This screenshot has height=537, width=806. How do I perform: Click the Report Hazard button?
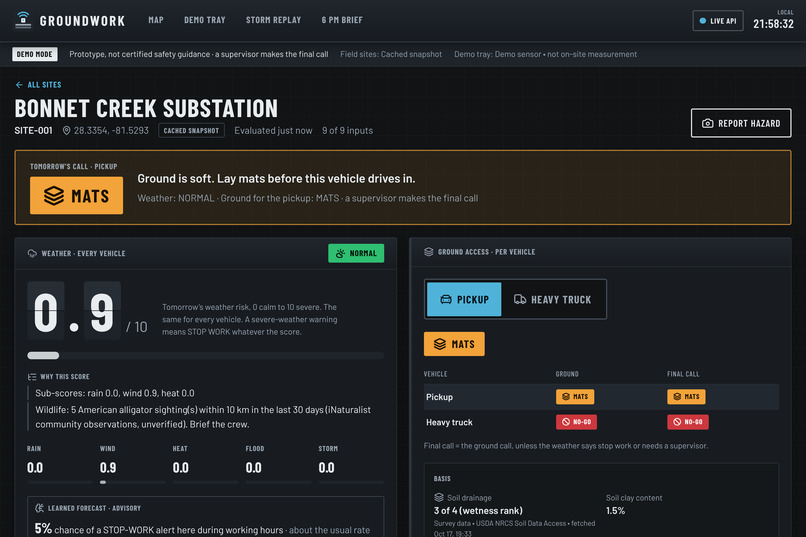point(741,123)
